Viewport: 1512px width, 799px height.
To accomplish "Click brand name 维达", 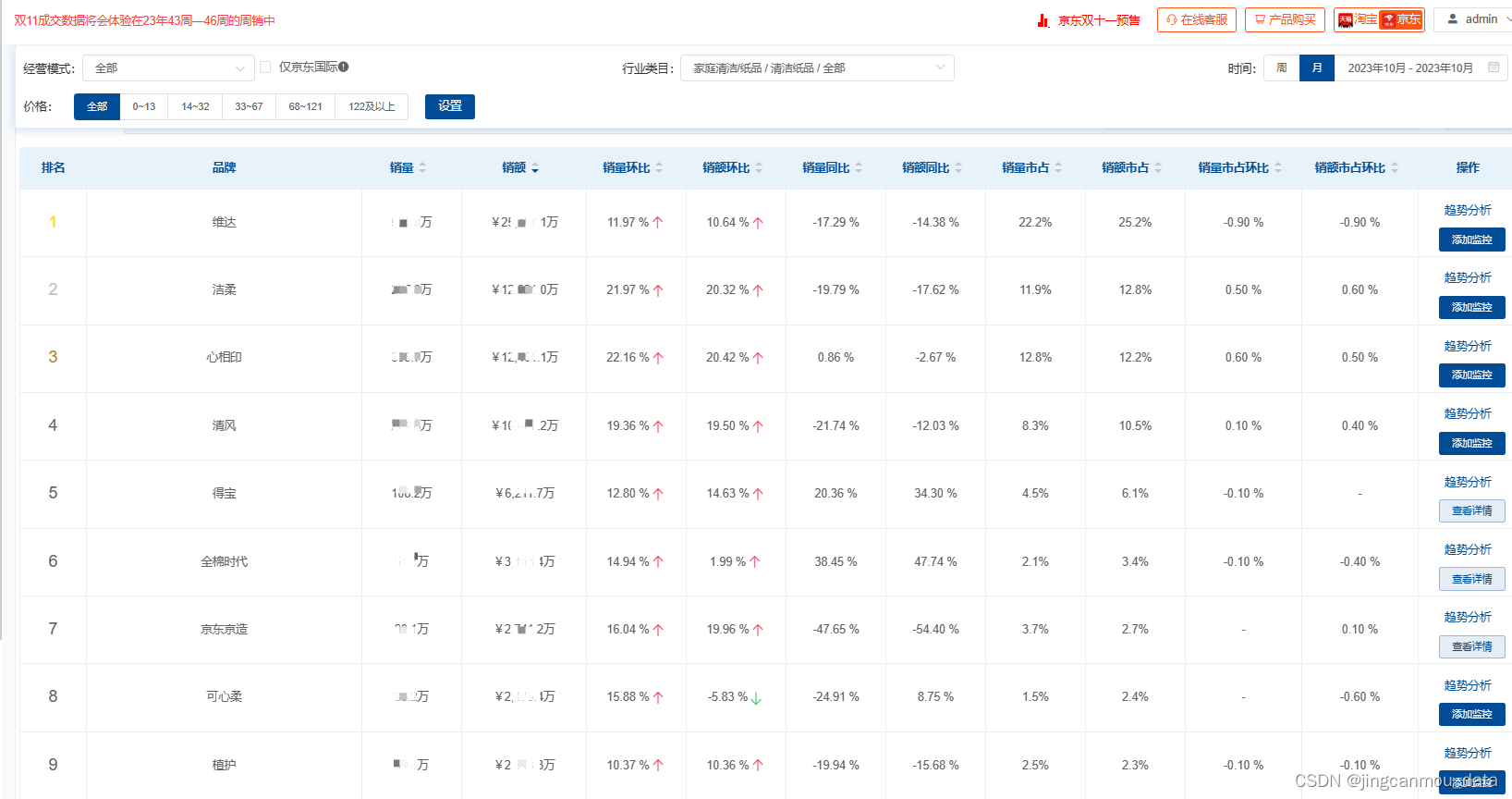I will point(224,222).
